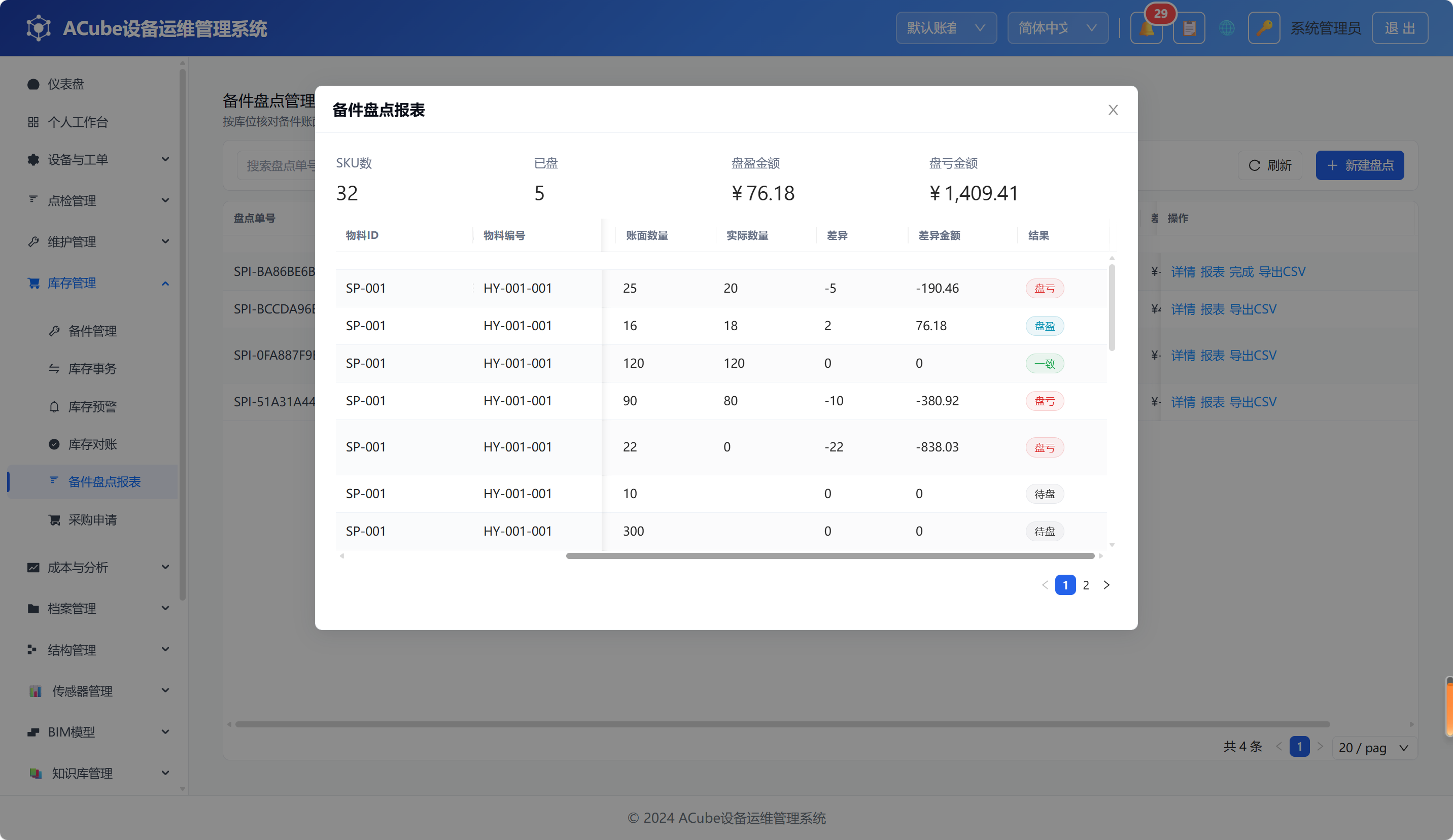Click 报表 for the SPI-0FA887F9 row

tap(1212, 355)
